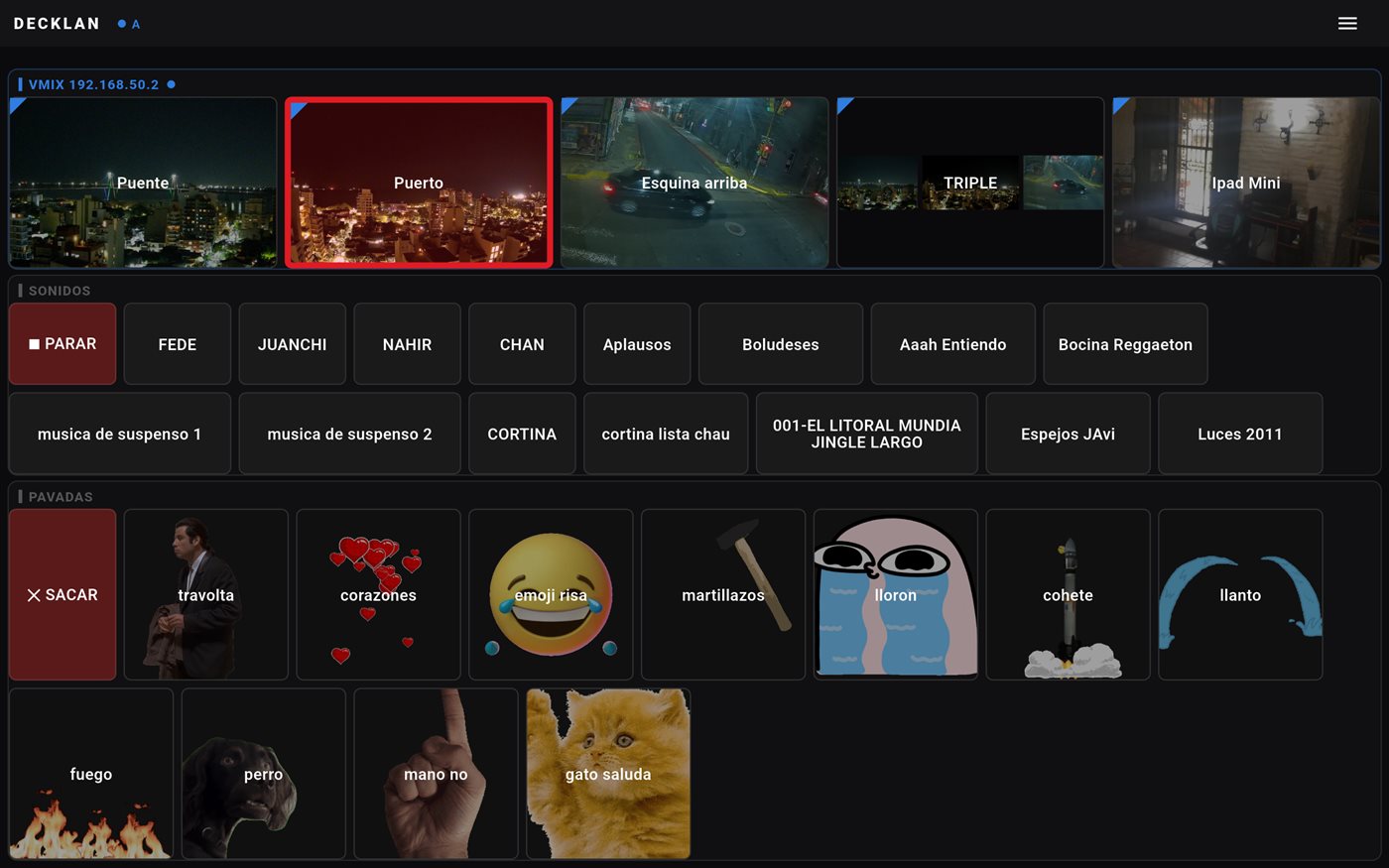
Task: Show the mano no overlay
Action: (x=436, y=774)
